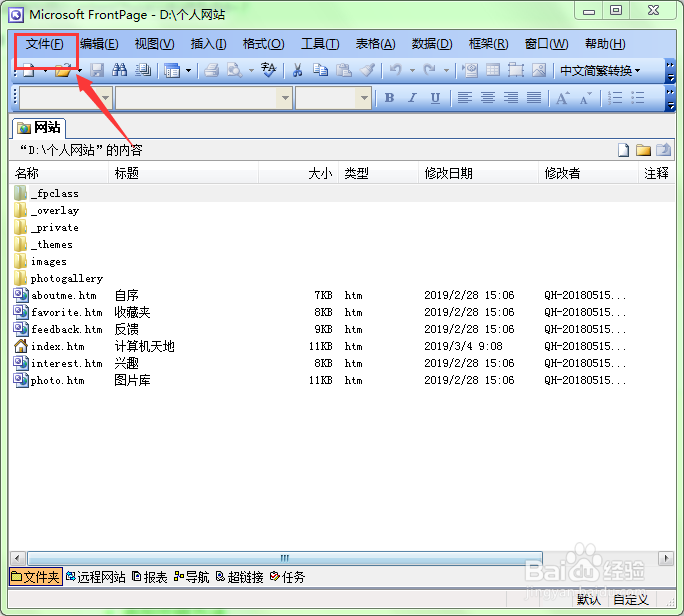Click the Undo arrow icon

pos(396,70)
